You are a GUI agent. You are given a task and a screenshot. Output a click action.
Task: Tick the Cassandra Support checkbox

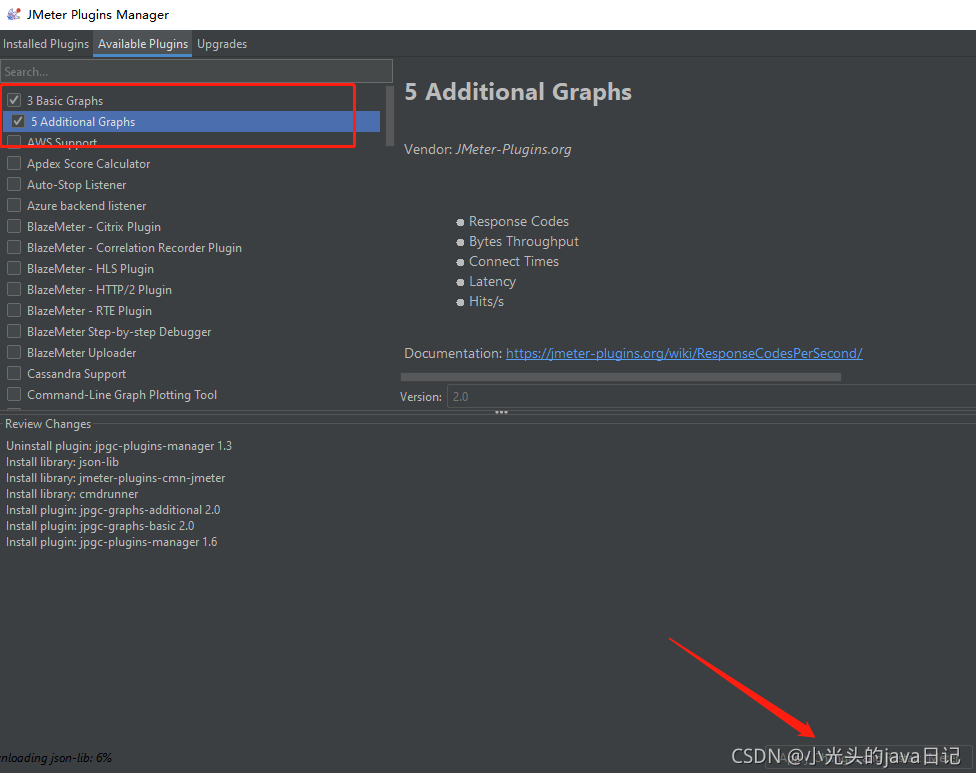click(x=14, y=373)
